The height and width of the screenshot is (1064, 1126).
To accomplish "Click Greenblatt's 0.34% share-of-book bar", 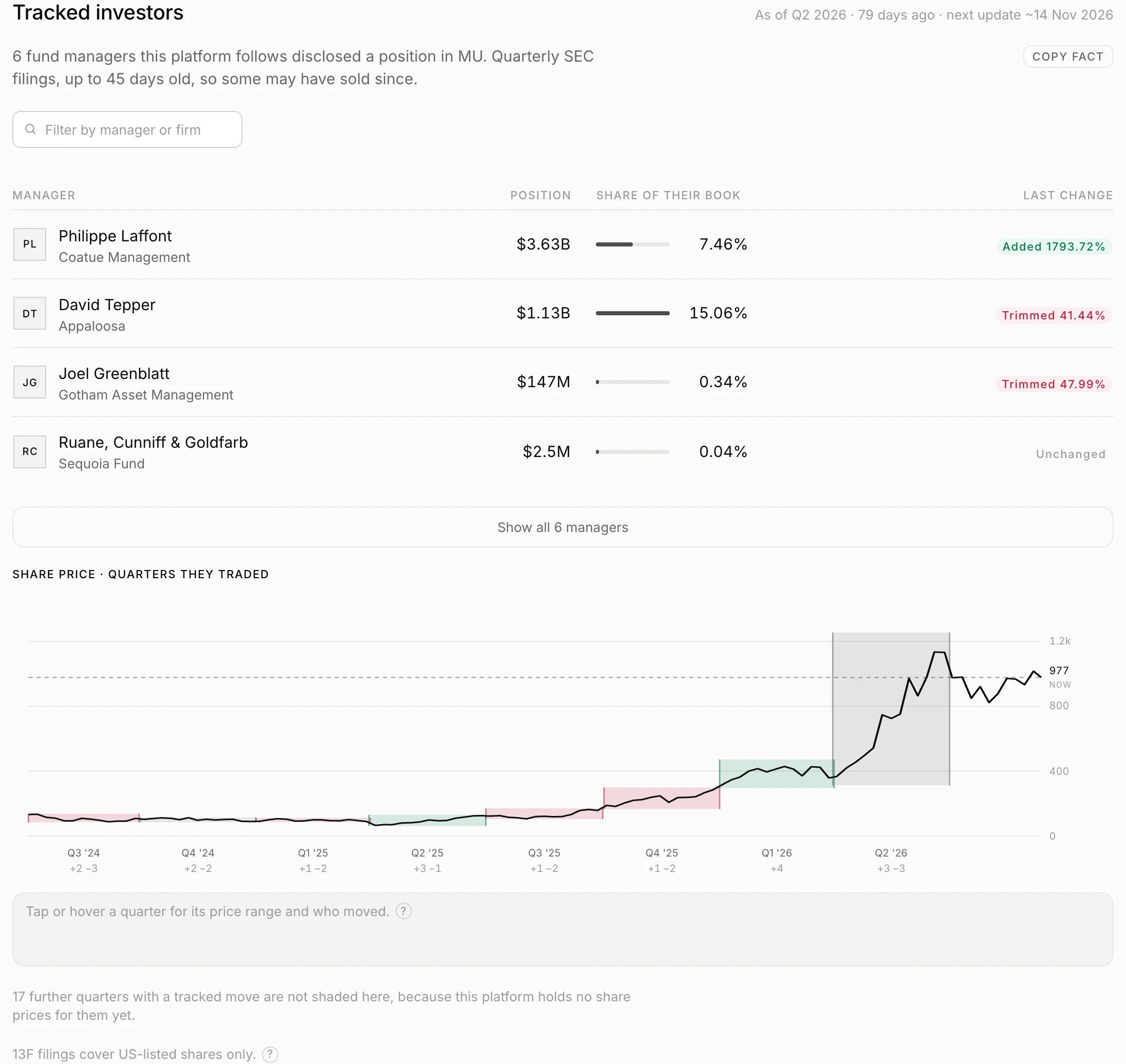I will (x=632, y=382).
